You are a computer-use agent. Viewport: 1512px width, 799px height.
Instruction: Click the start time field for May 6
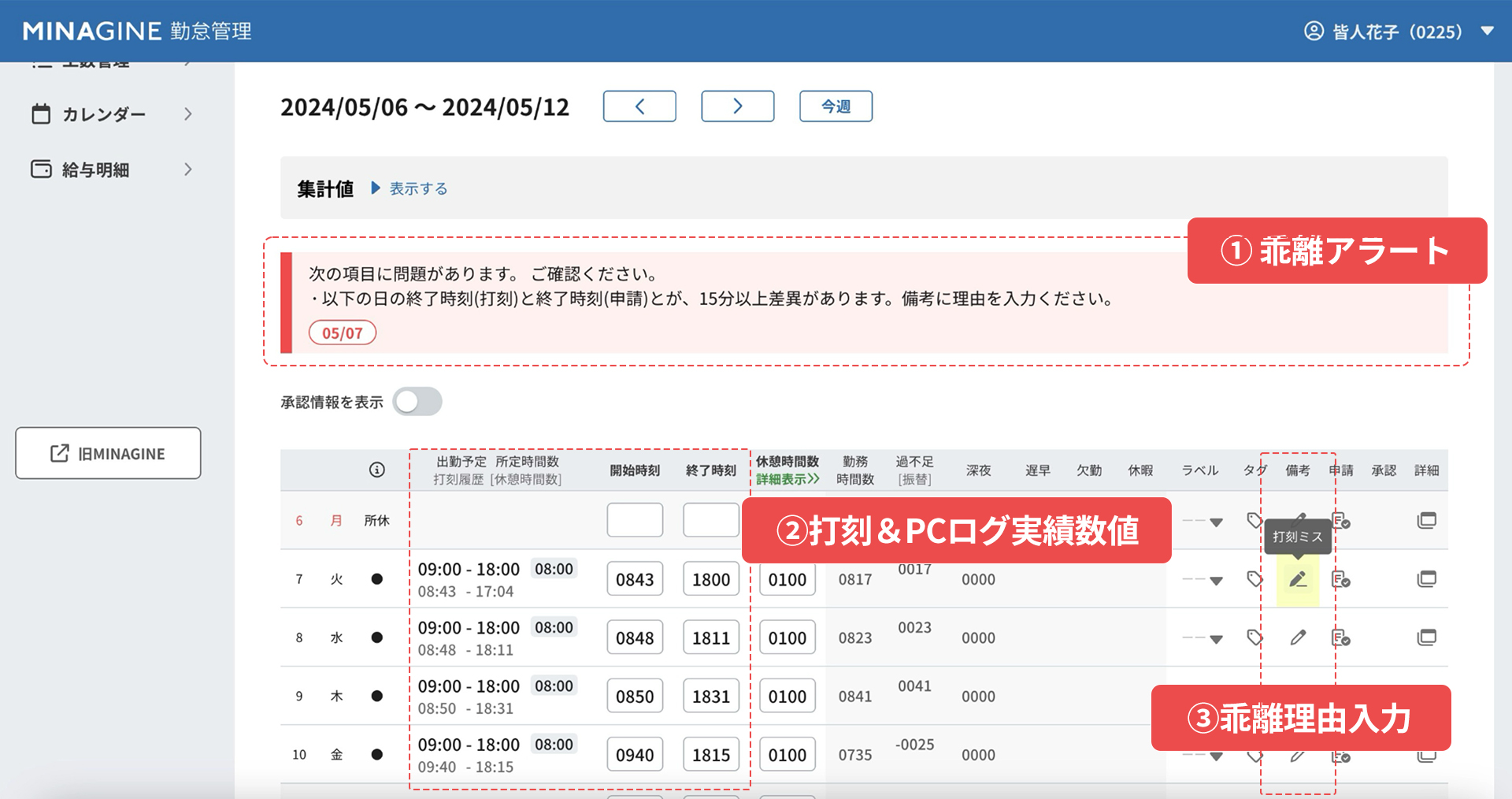click(x=635, y=520)
